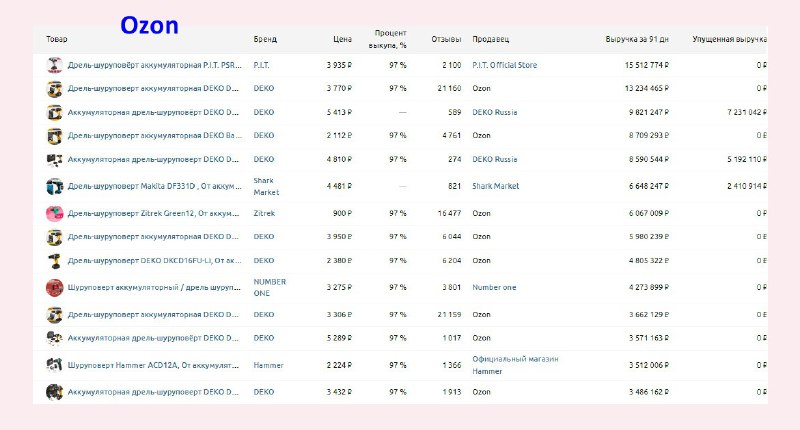Open thumbnail of DEKO drill priced 3 950 ₽
Screen dimensions: 800x430
tap(55, 237)
